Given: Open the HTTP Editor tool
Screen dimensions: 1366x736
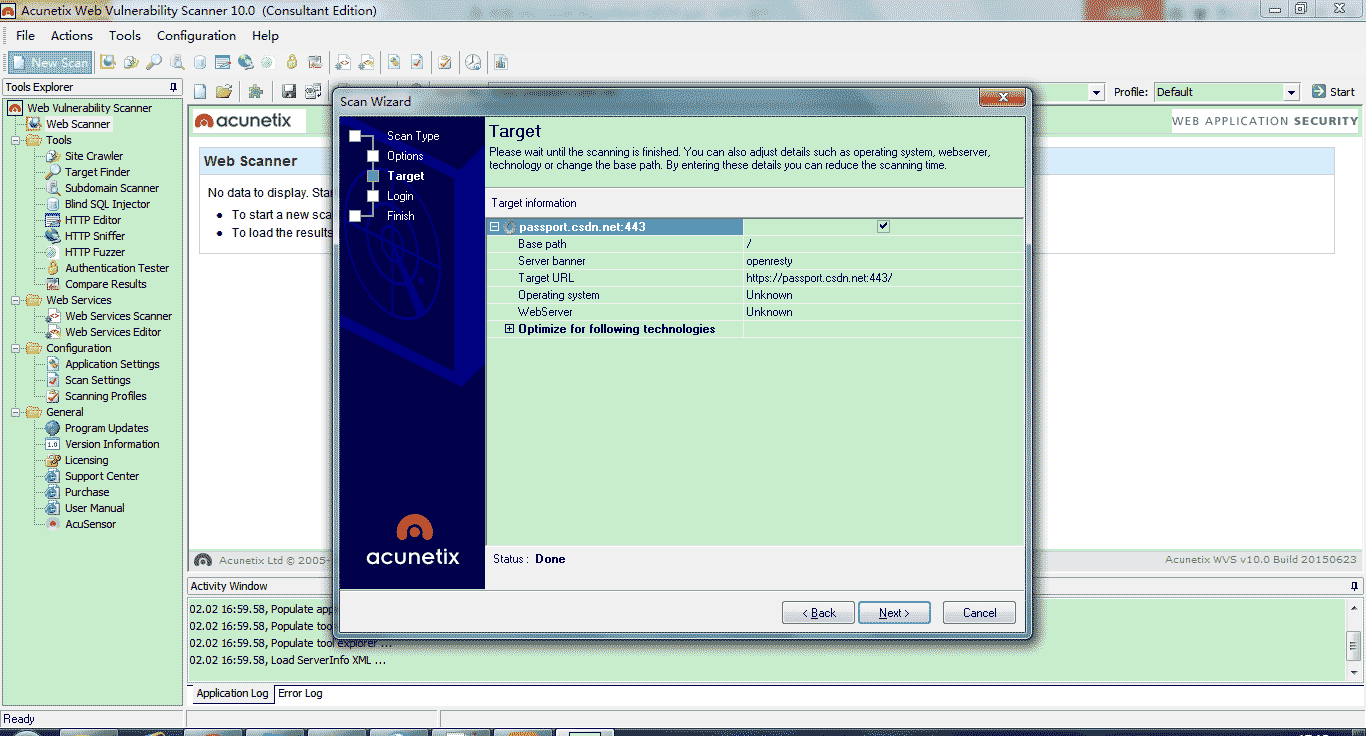Looking at the screenshot, I should click(92, 220).
